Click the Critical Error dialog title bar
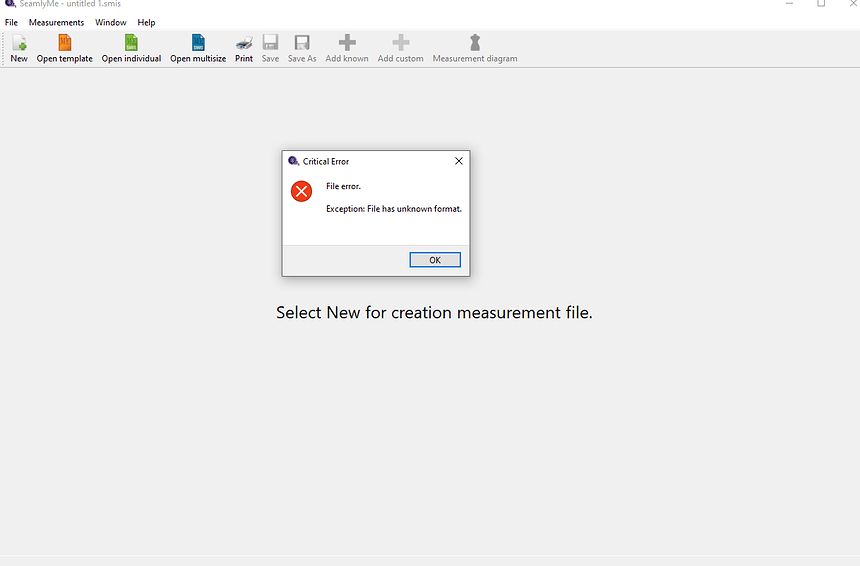 pos(370,161)
